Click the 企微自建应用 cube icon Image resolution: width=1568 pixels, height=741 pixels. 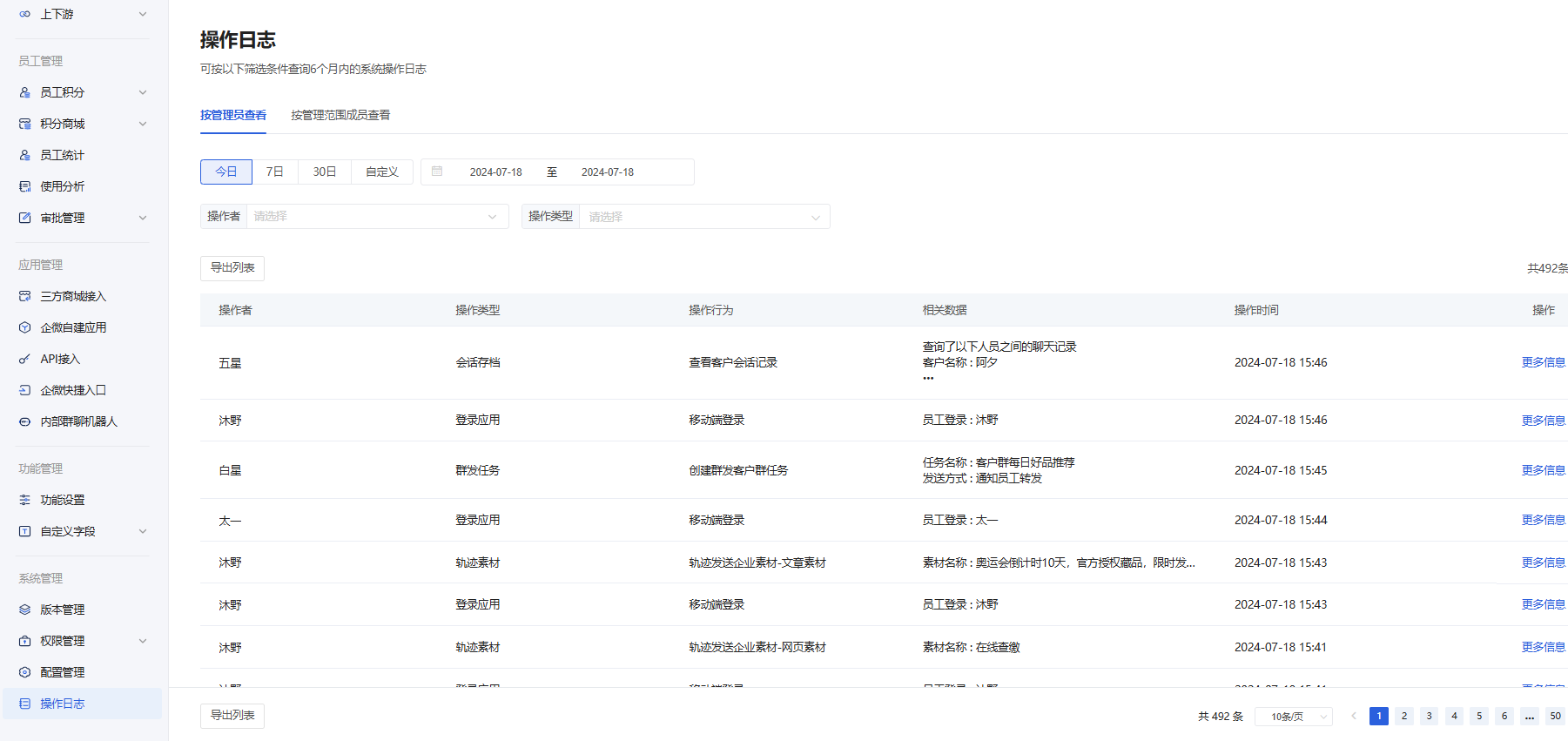(24, 327)
